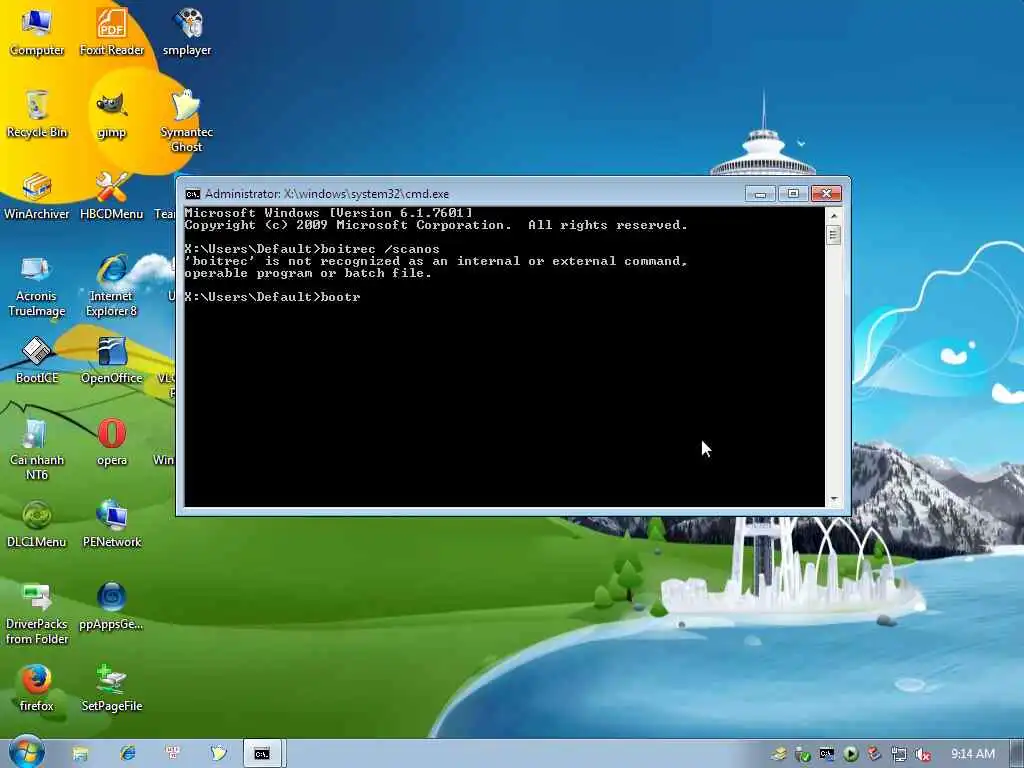Screen dimensions: 1024x768
Task: Launch Internet Explorer from the taskbar
Action: [127, 754]
